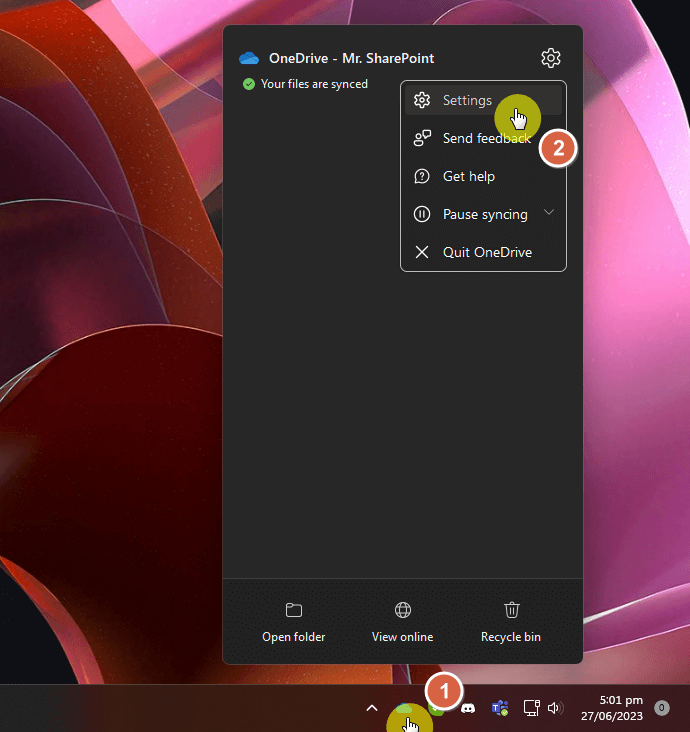The image size is (690, 732).
Task: Click the green synced checkmark icon
Action: coord(249,84)
